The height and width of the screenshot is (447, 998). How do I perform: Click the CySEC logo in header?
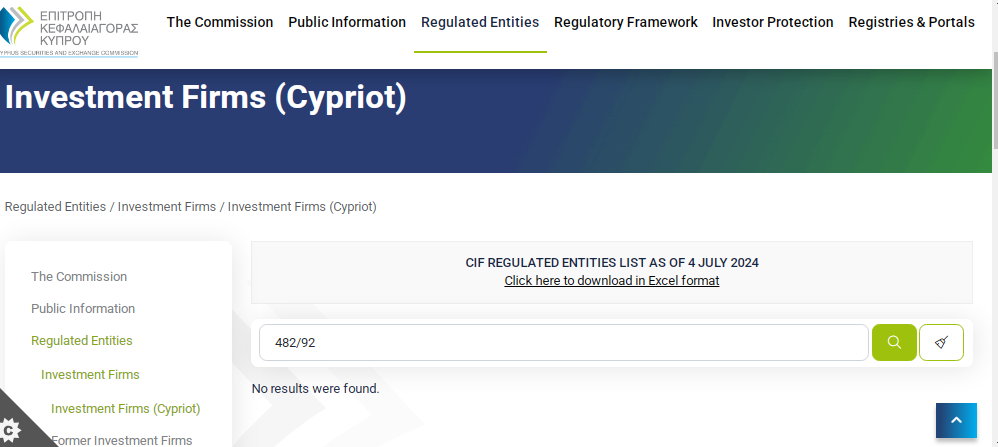(69, 31)
